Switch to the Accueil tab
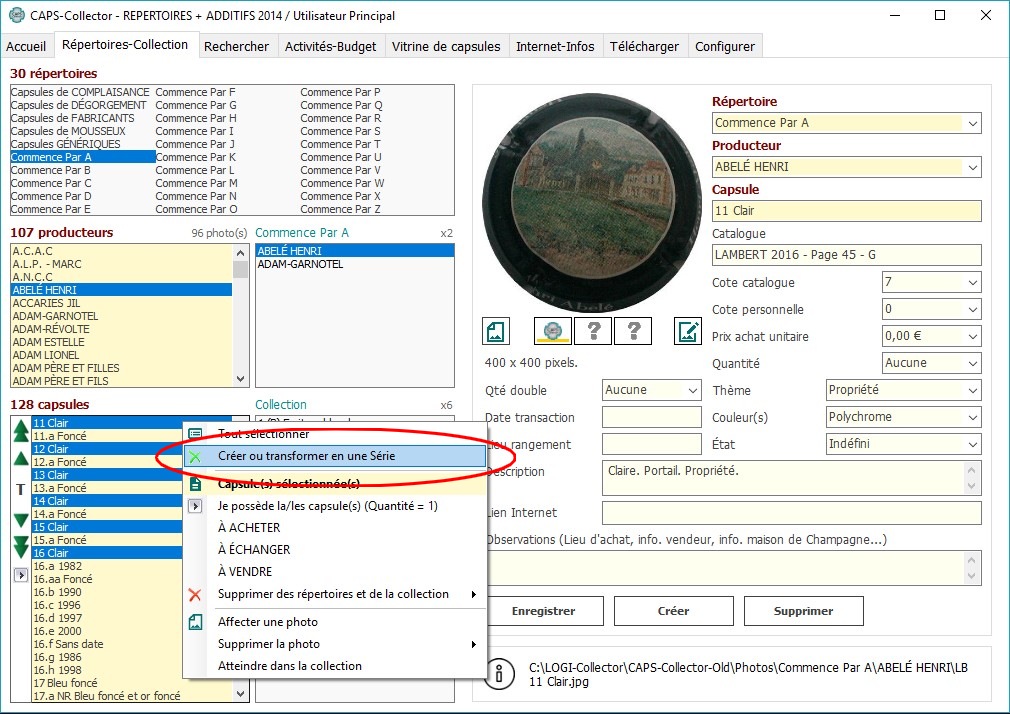 click(x=26, y=46)
